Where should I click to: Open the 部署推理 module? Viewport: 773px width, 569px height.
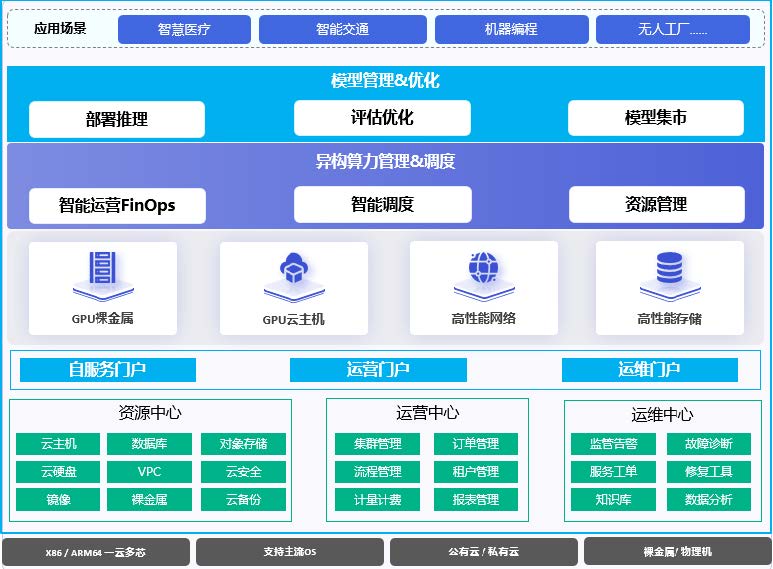tap(117, 119)
